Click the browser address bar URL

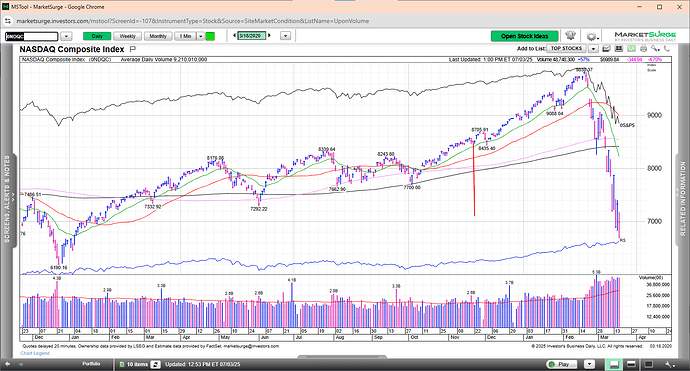click(193, 21)
